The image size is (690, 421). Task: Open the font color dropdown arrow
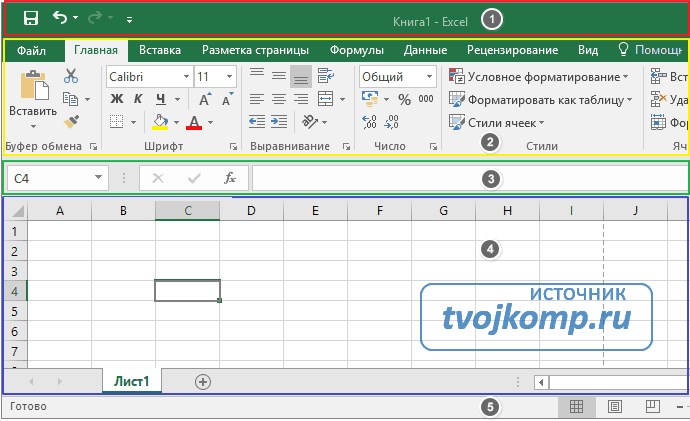[210, 122]
